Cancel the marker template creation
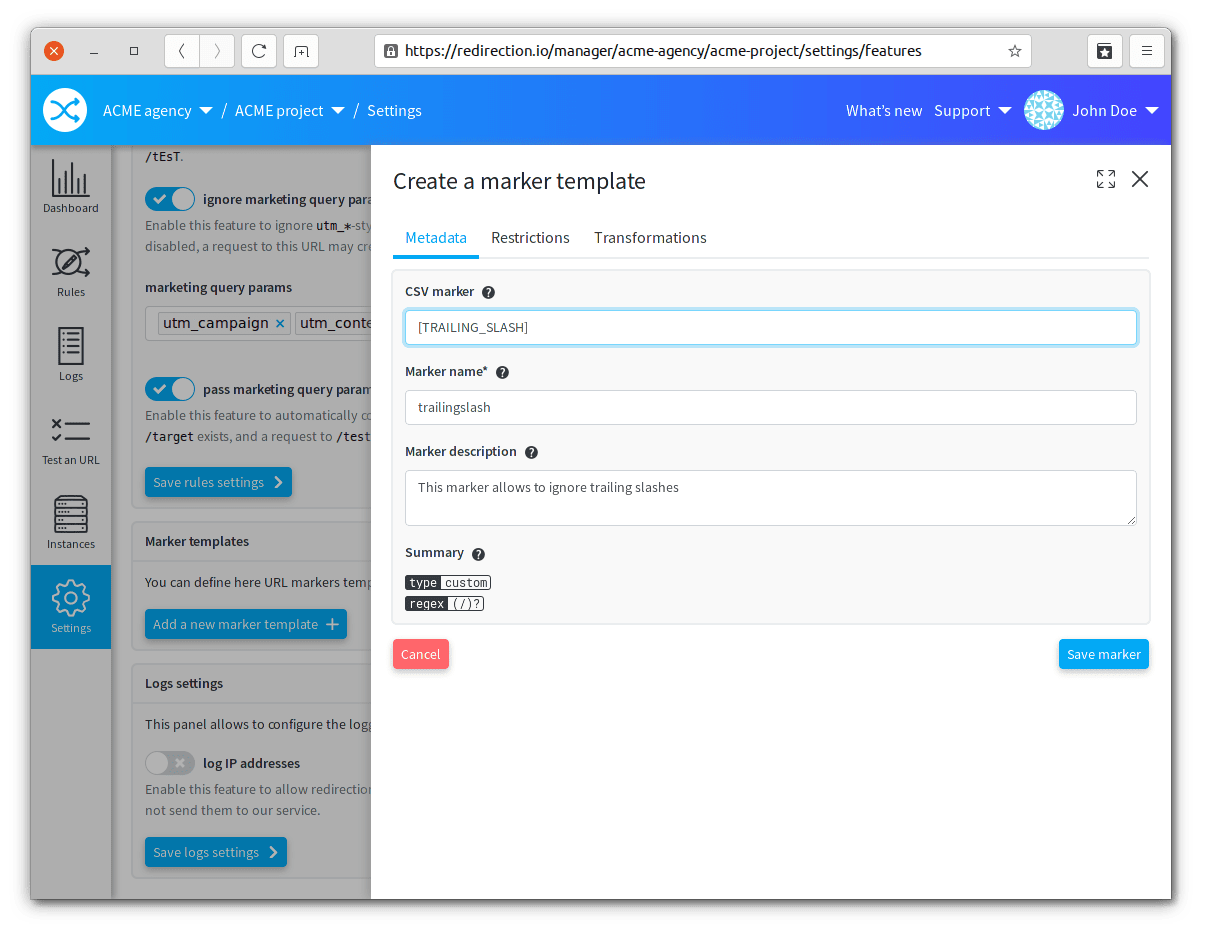This screenshot has height=937, width=1206. (420, 654)
